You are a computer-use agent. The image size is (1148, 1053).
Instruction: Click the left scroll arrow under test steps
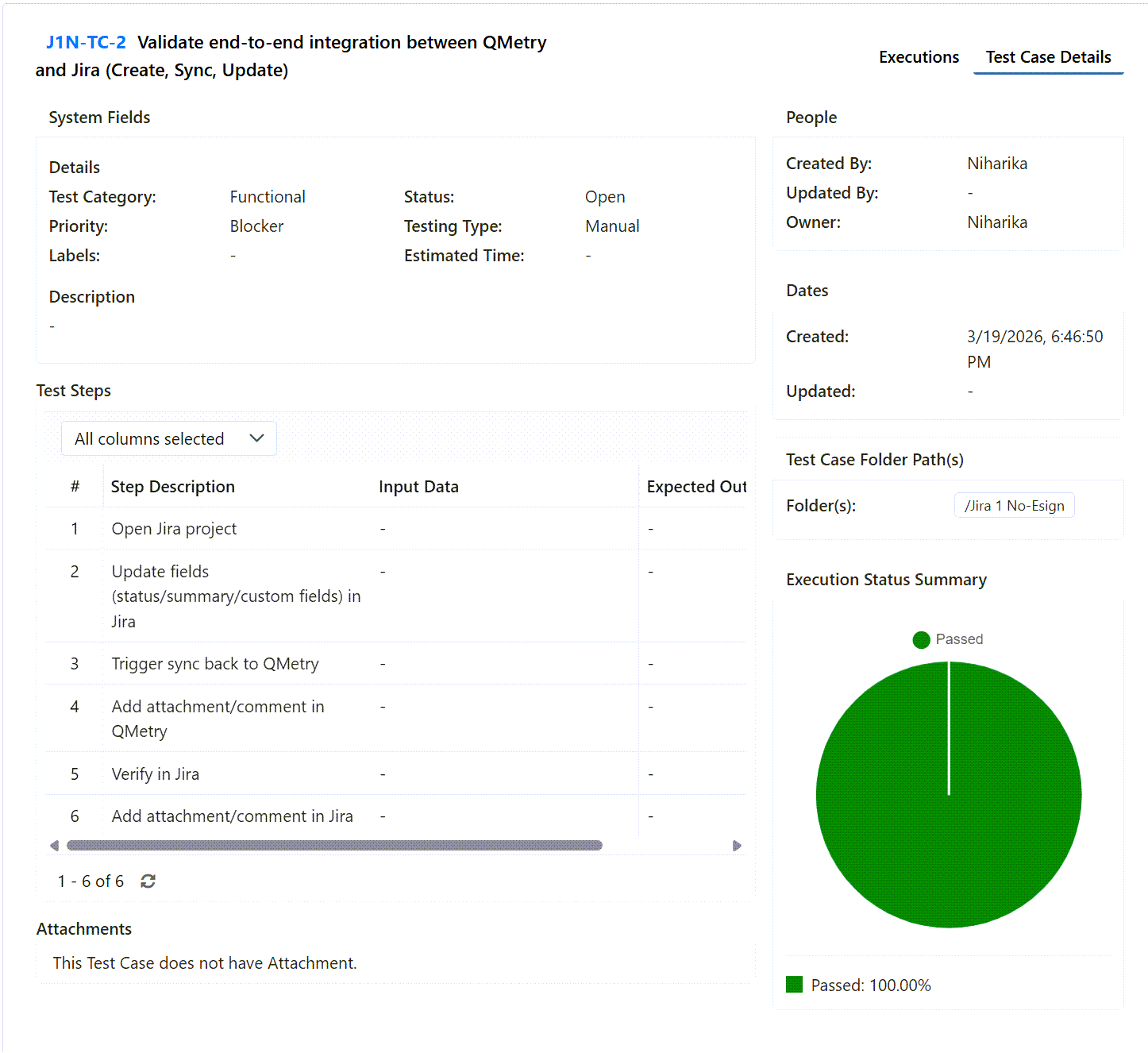[x=54, y=846]
